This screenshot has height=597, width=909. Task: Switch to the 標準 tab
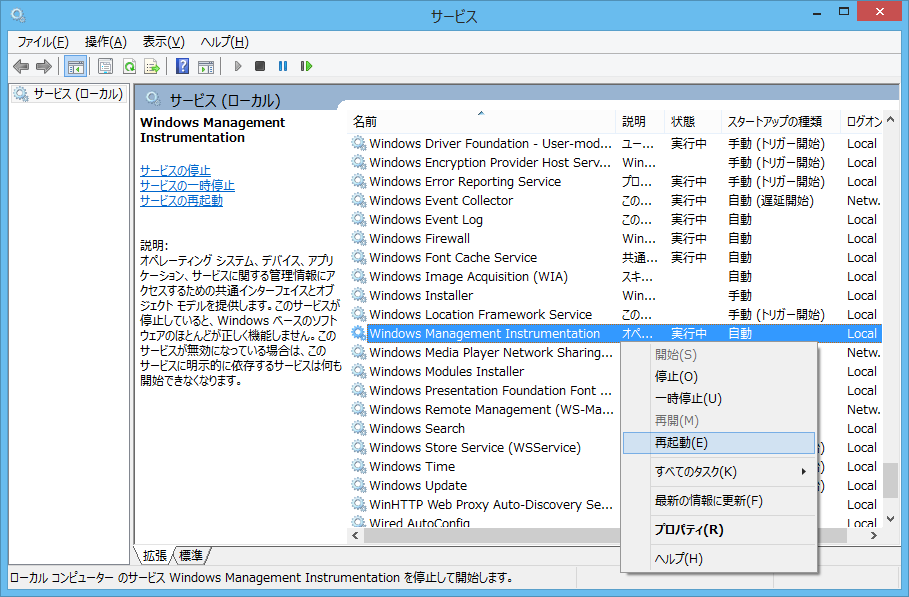191,555
